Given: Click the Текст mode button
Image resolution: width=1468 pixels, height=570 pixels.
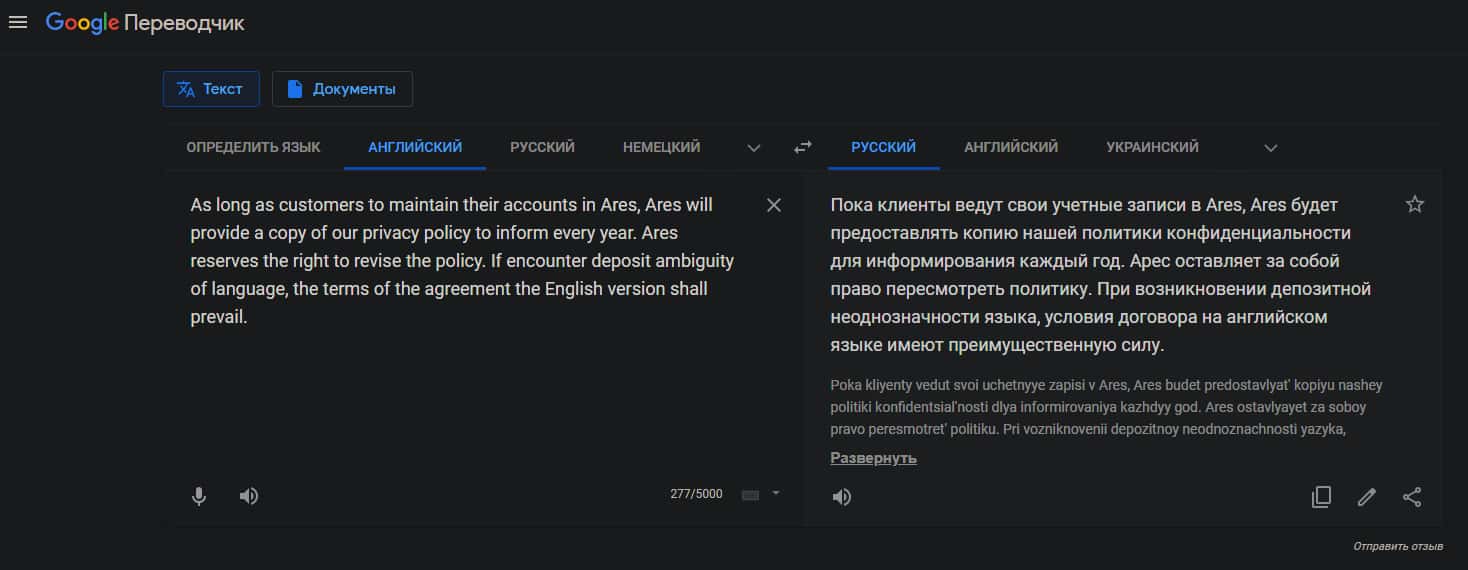Looking at the screenshot, I should (211, 89).
